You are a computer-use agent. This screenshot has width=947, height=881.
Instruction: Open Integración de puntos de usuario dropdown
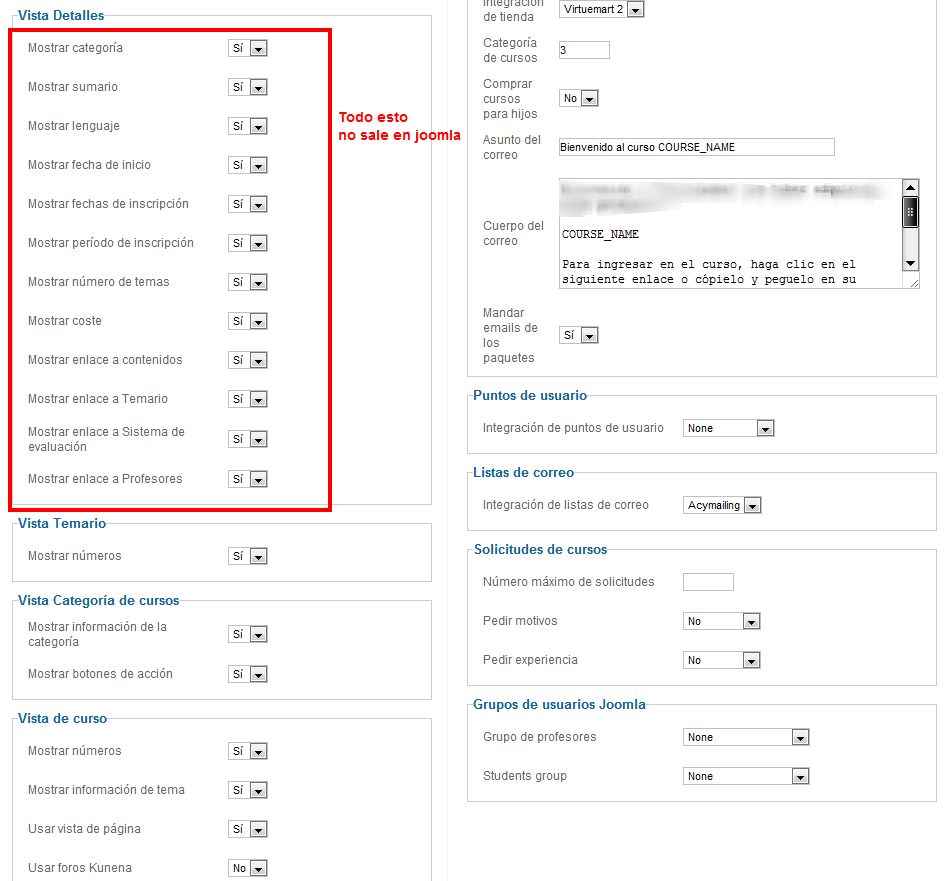[x=729, y=428]
